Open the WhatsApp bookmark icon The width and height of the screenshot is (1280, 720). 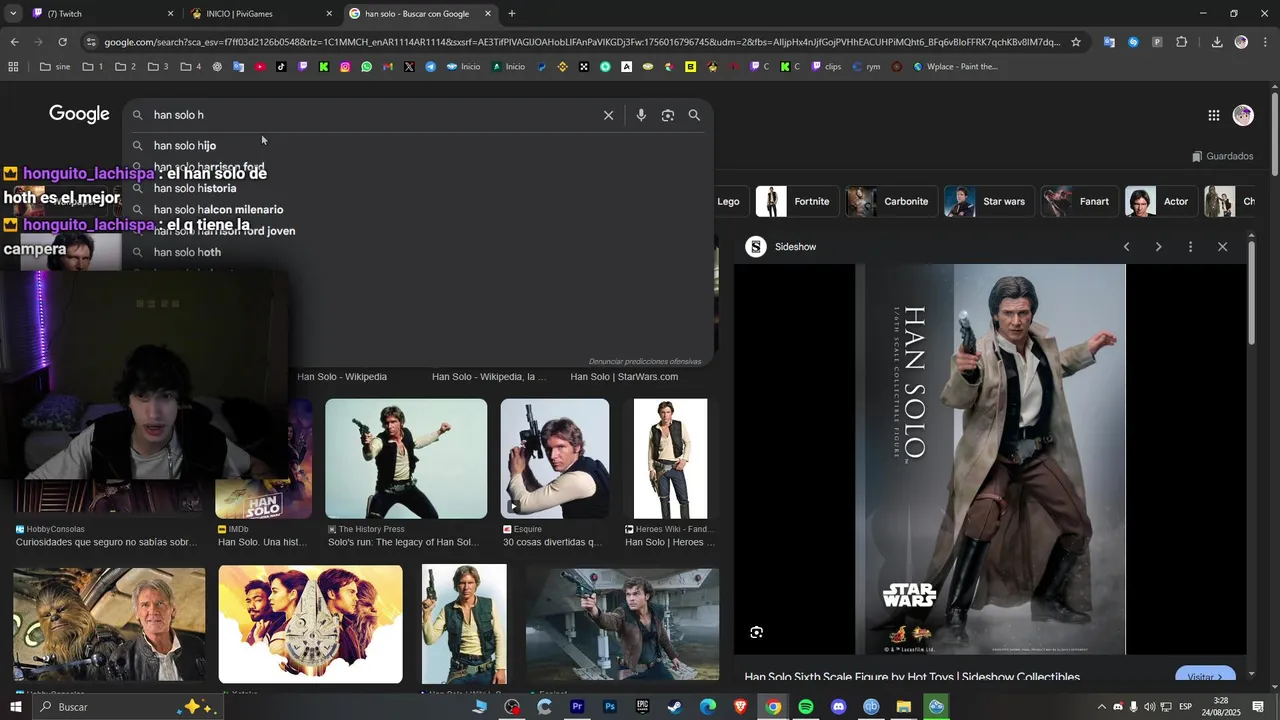(x=367, y=67)
